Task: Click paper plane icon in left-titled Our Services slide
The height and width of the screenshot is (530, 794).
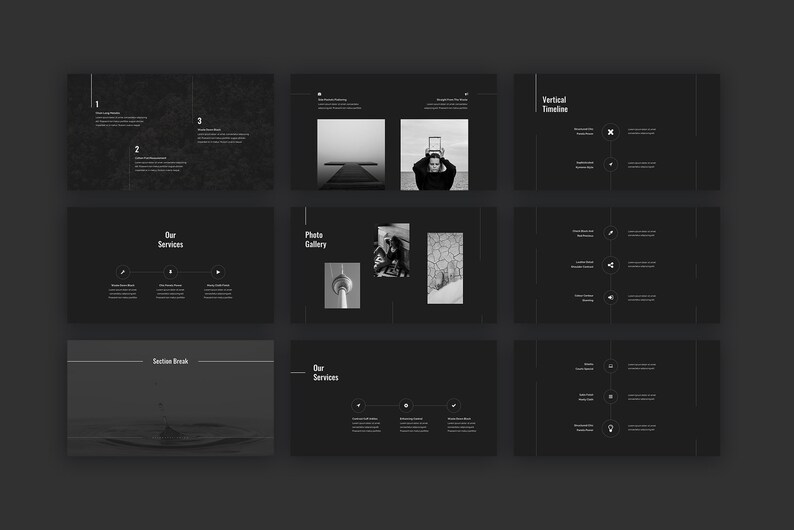Action: pyautogui.click(x=359, y=405)
